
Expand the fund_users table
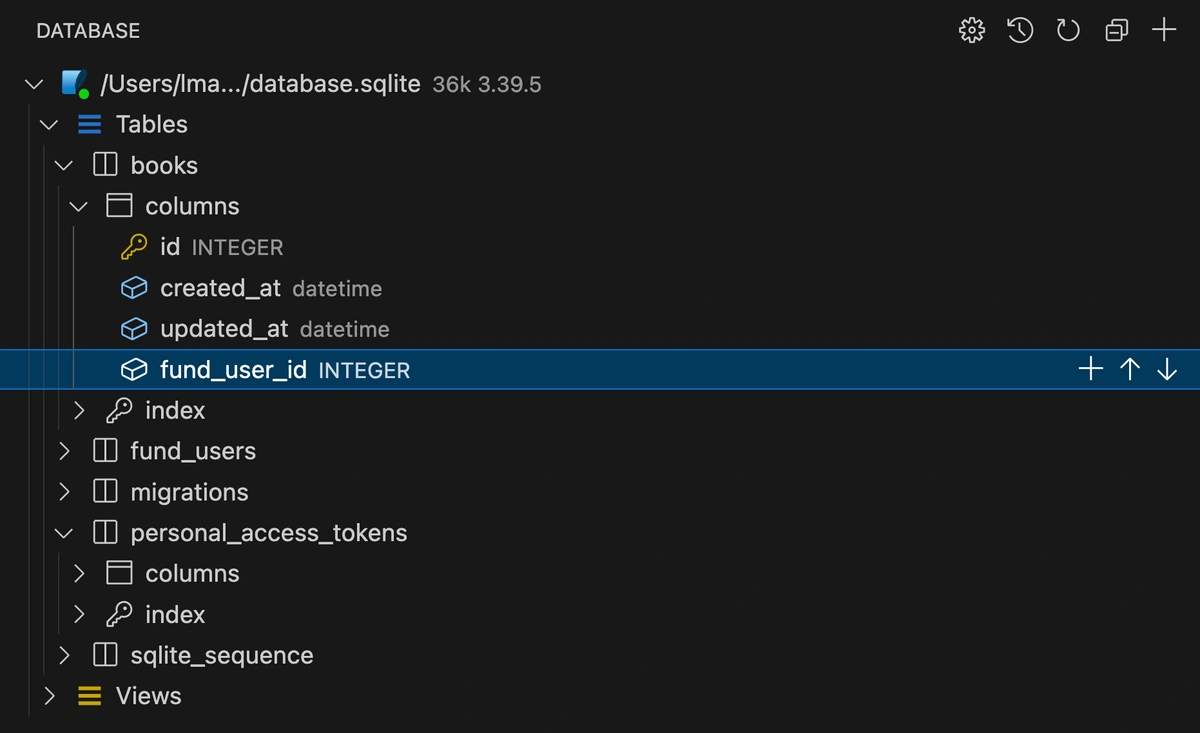[x=64, y=451]
